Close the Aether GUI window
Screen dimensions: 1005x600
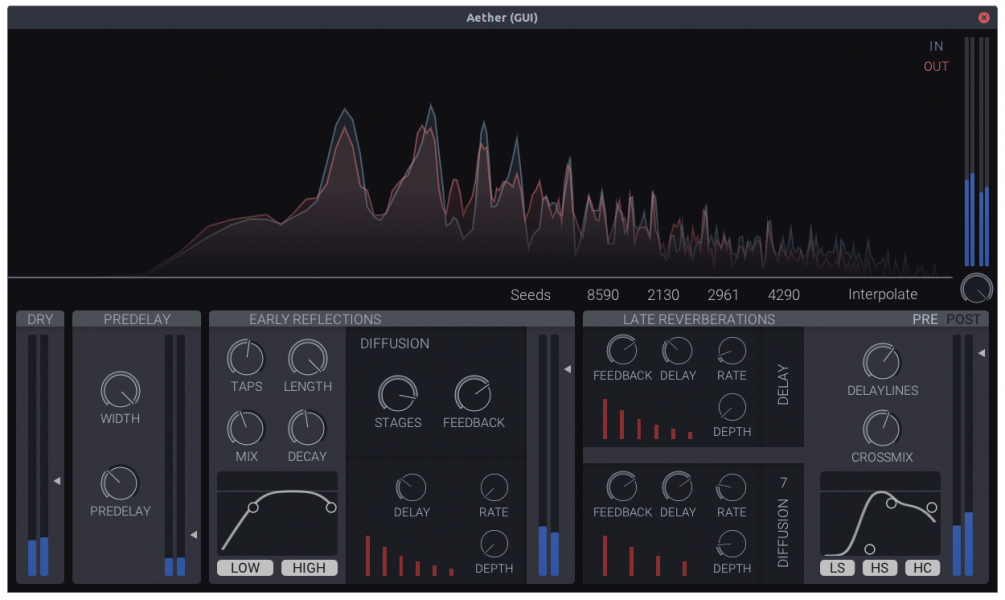point(984,17)
